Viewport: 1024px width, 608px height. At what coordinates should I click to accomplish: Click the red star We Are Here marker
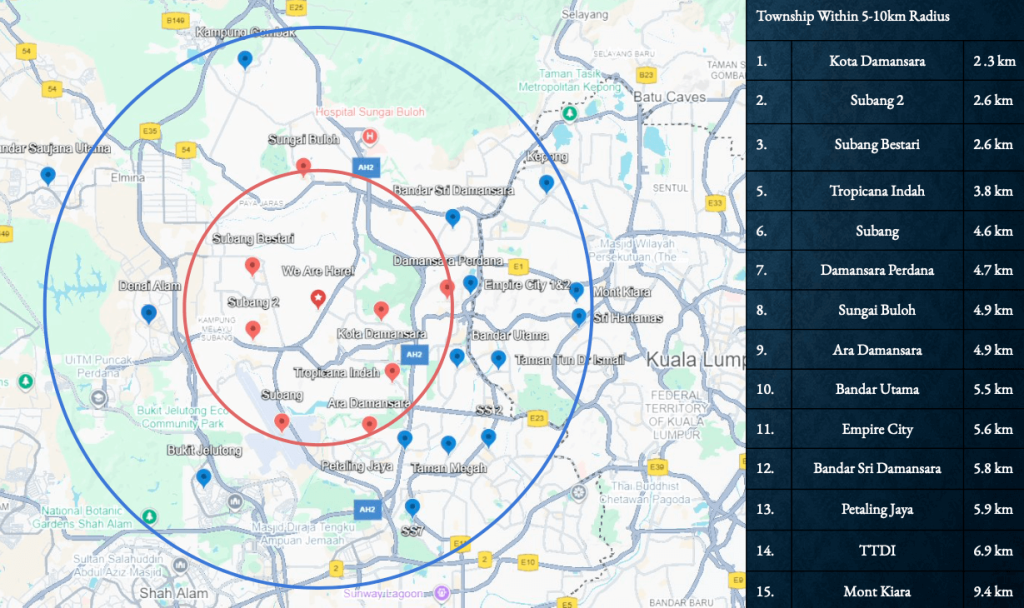[317, 297]
